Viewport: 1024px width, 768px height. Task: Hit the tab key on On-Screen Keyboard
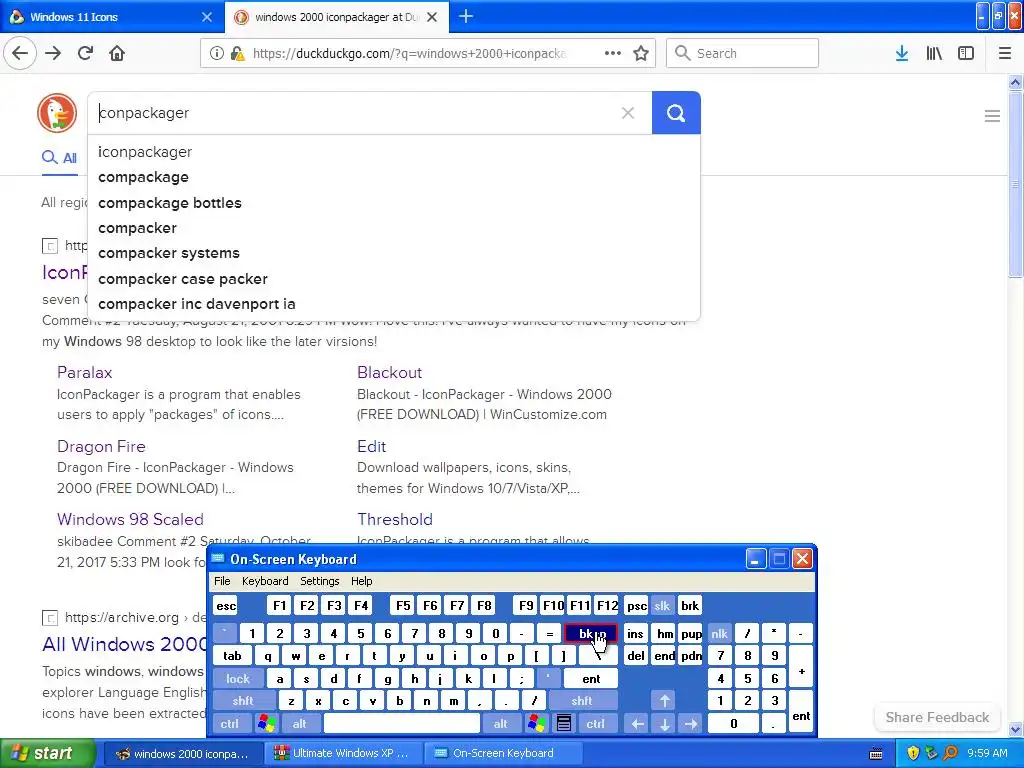[x=232, y=656]
